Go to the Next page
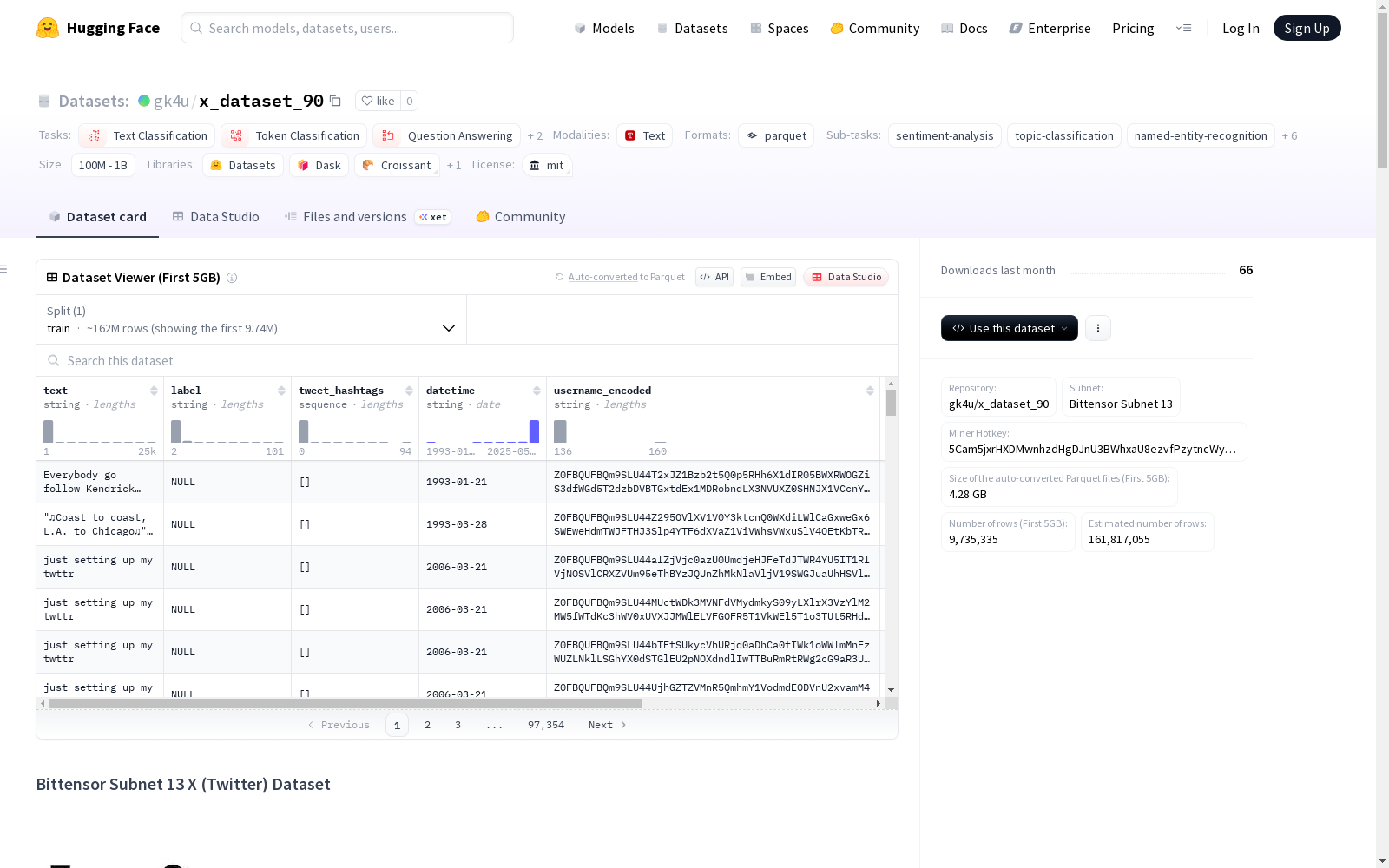The image size is (1389, 868). coord(607,725)
